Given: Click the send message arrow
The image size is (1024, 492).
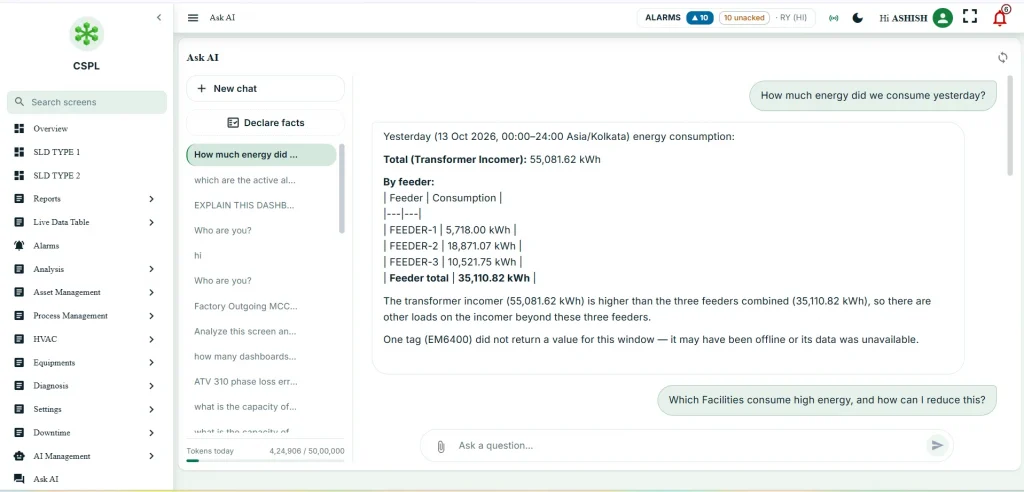Looking at the screenshot, I should click(937, 446).
